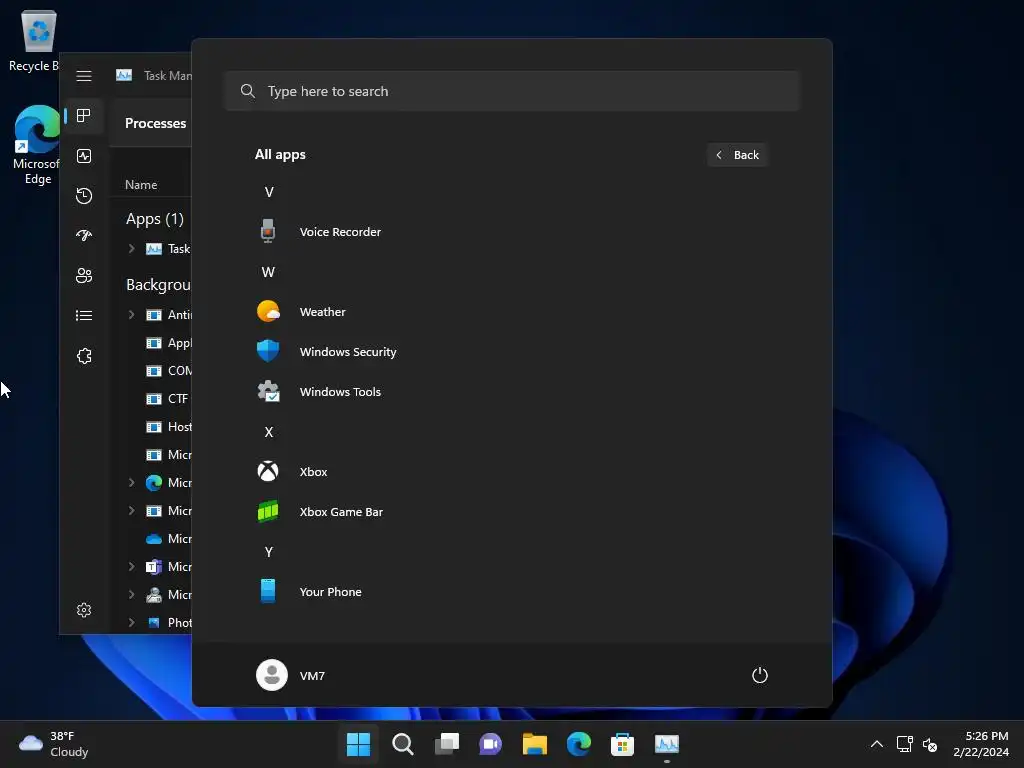Viewport: 1024px width, 768px height.
Task: Open File Explorer from taskbar
Action: (534, 744)
